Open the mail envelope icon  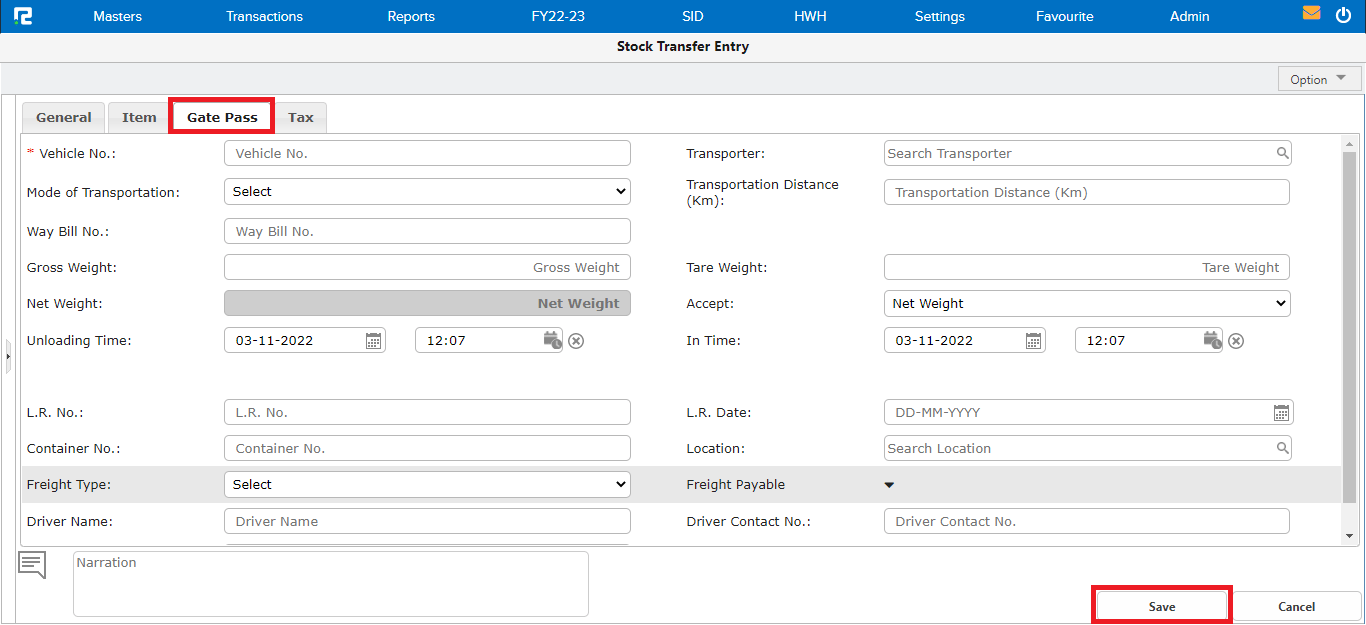tap(1311, 14)
